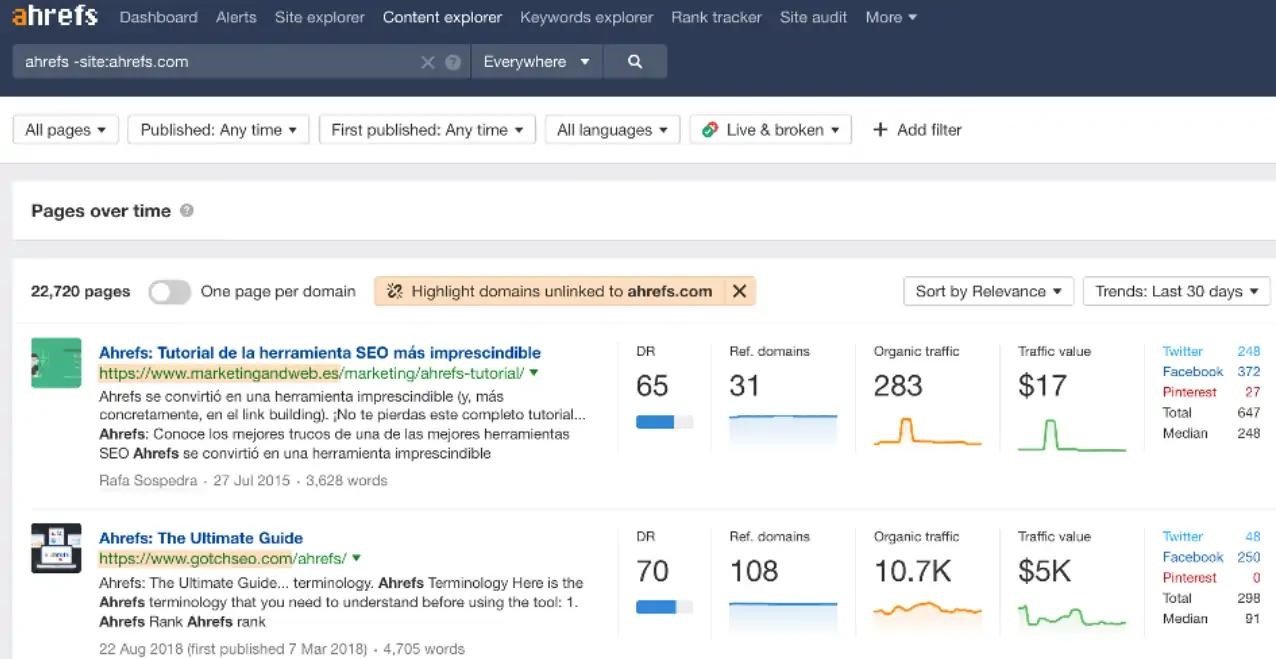Click the search query input field

pos(215,62)
